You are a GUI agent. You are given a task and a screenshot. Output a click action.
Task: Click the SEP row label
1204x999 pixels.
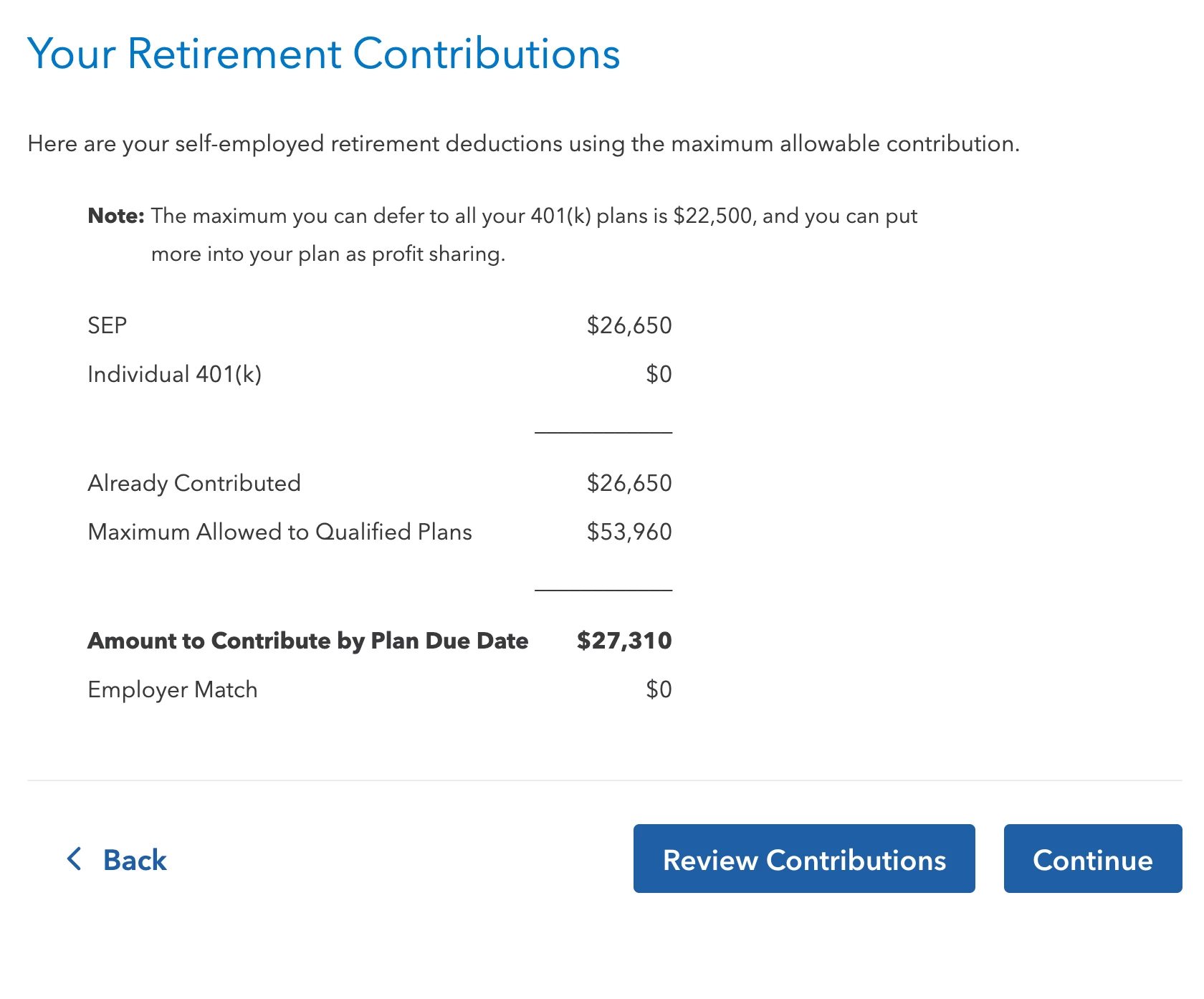[107, 325]
